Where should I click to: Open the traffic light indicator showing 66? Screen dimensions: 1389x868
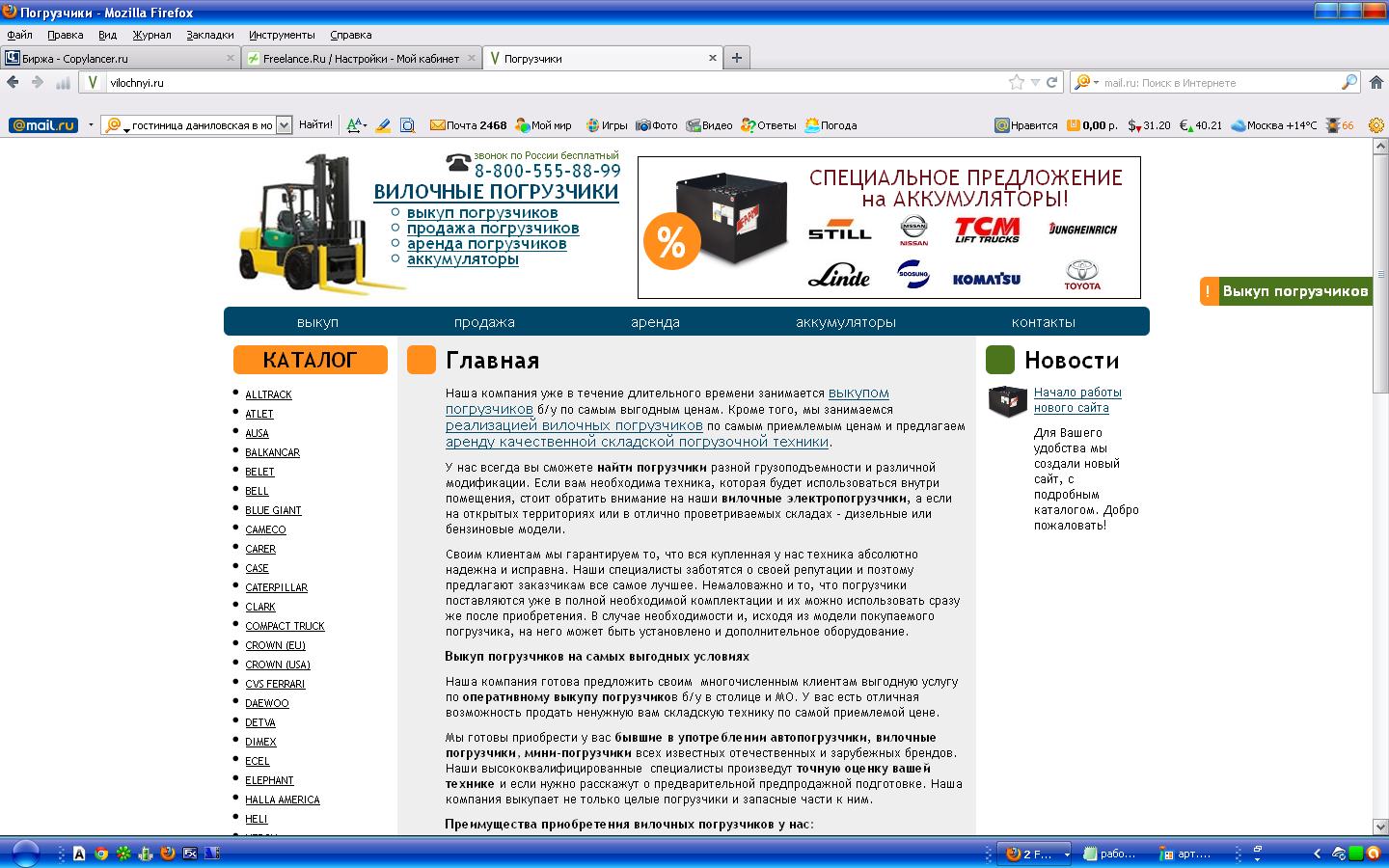[1340, 125]
